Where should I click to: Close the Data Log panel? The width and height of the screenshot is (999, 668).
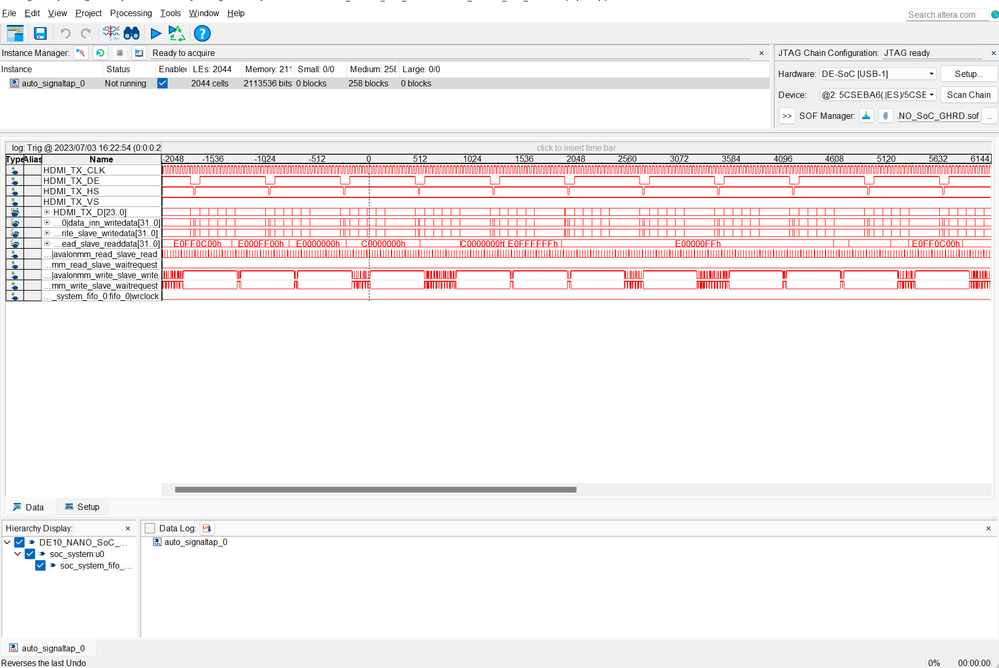pos(988,528)
